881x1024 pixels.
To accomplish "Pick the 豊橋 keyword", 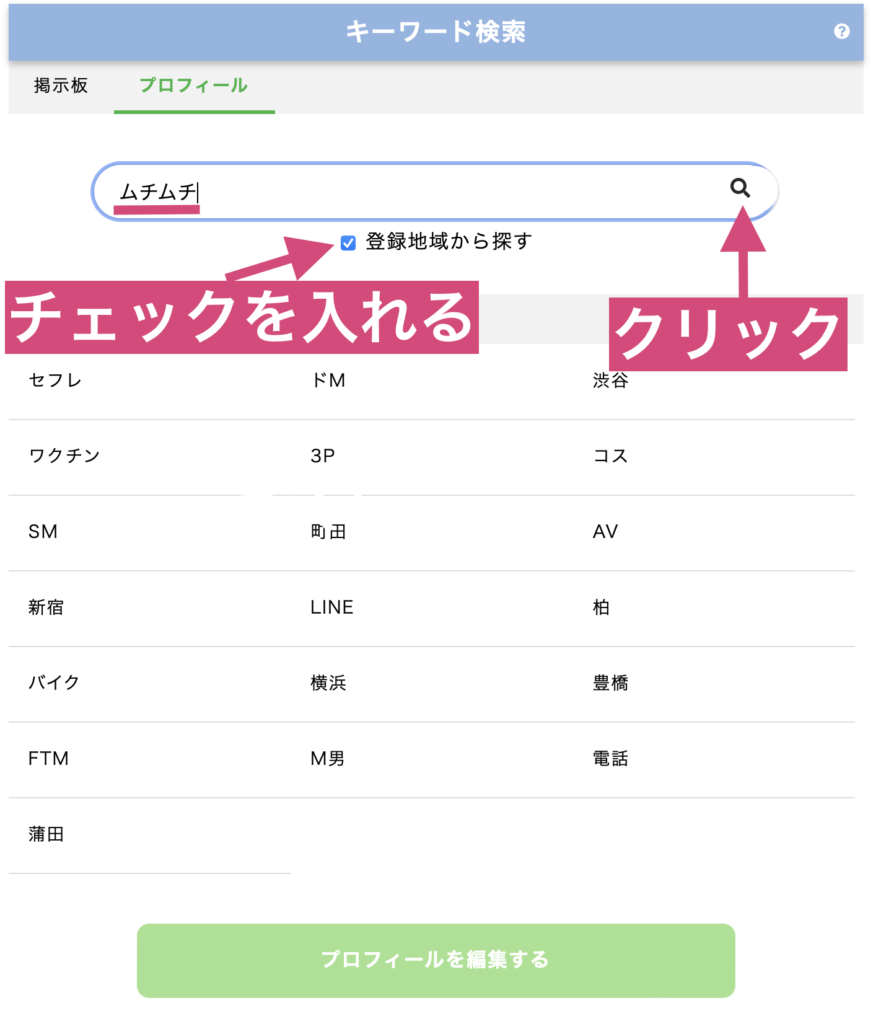I will (x=610, y=683).
